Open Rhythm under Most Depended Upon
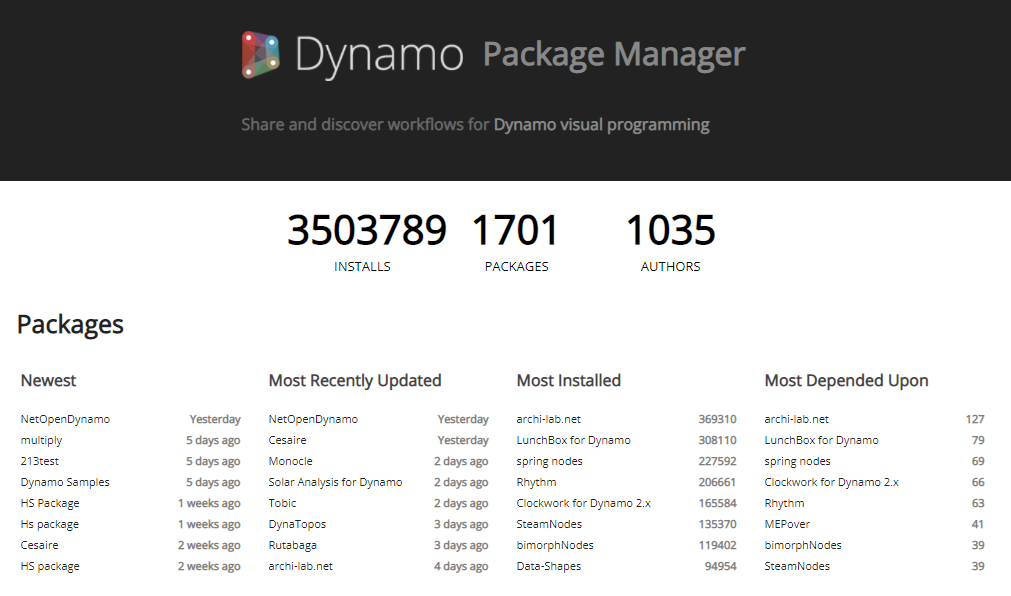 tap(785, 503)
